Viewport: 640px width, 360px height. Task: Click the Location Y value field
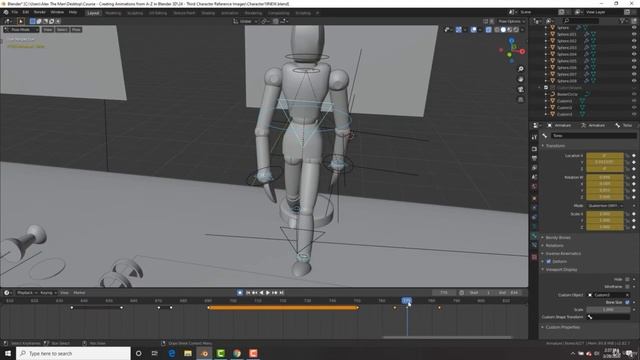coord(605,162)
